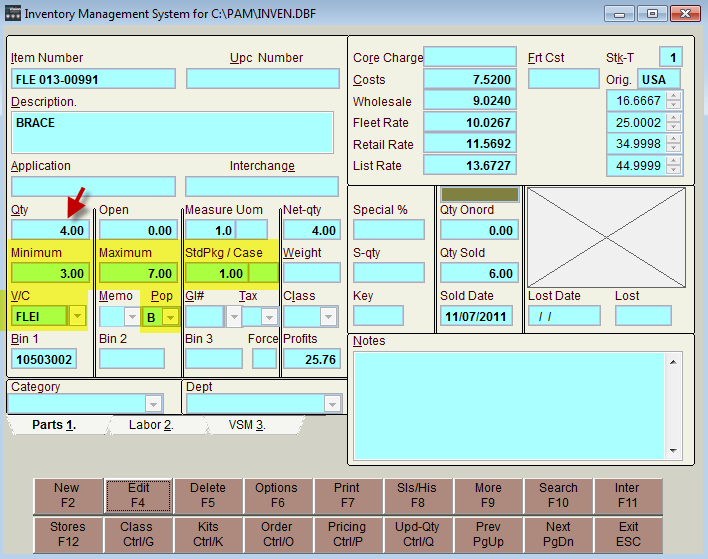
Task: Click the Costs field 7.5200
Action: coord(470,79)
